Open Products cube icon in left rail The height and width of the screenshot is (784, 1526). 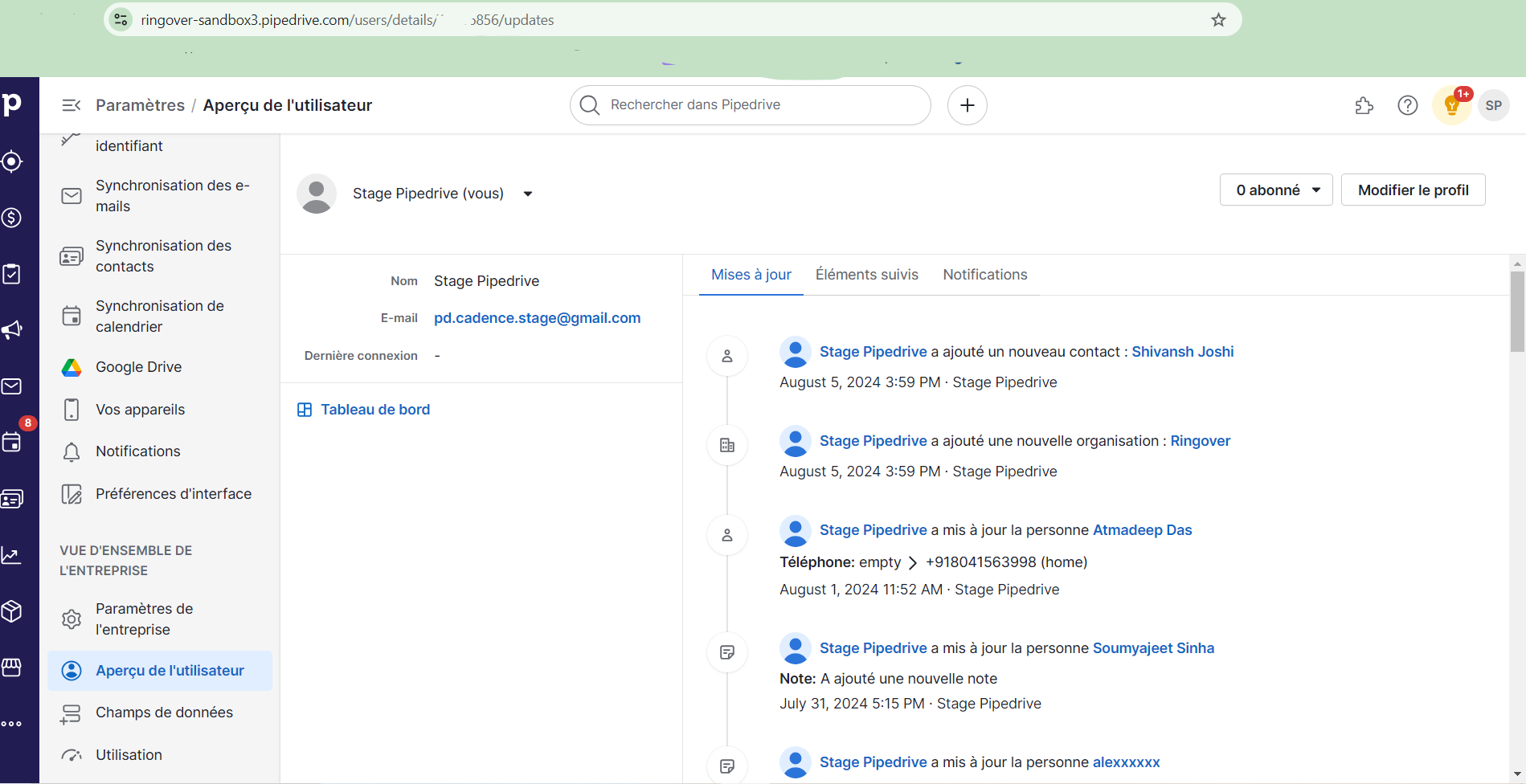12,611
